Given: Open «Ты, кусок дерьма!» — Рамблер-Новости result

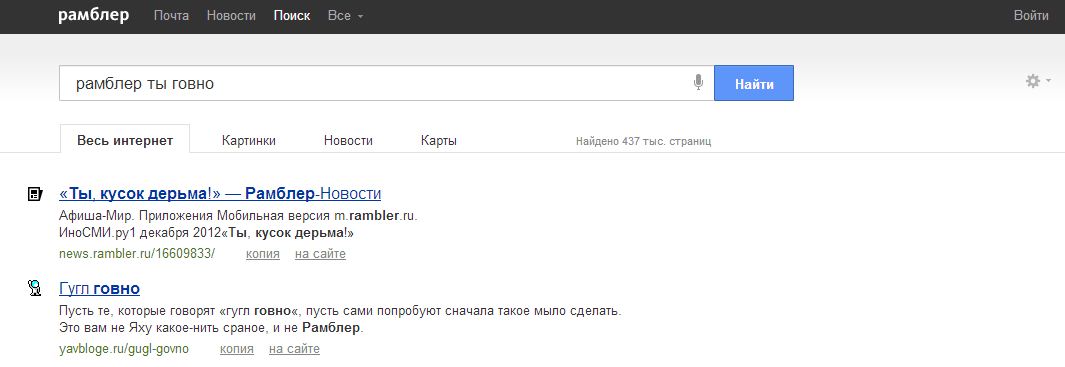Looking at the screenshot, I should 220,194.
